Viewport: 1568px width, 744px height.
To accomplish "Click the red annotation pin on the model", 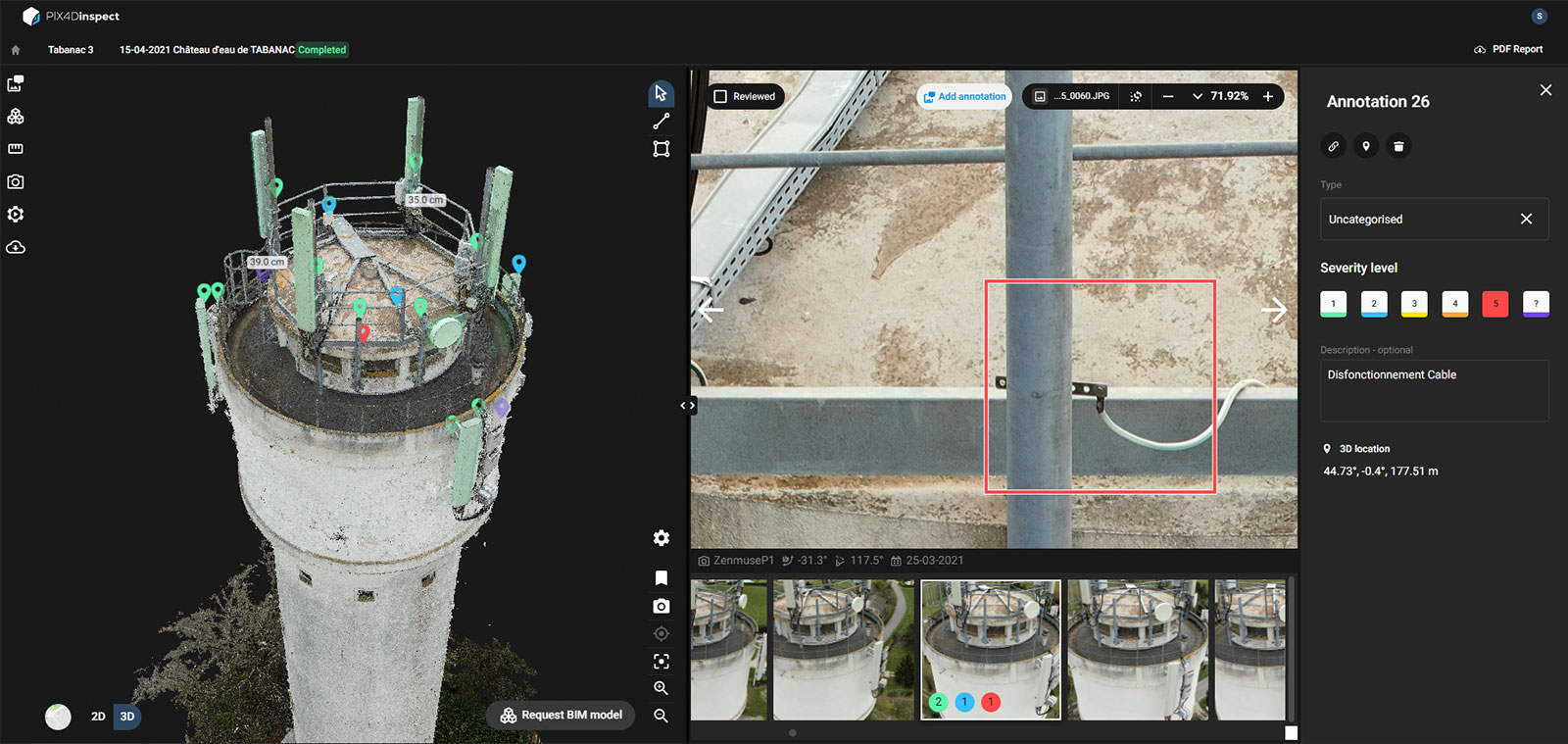I will pyautogui.click(x=364, y=331).
